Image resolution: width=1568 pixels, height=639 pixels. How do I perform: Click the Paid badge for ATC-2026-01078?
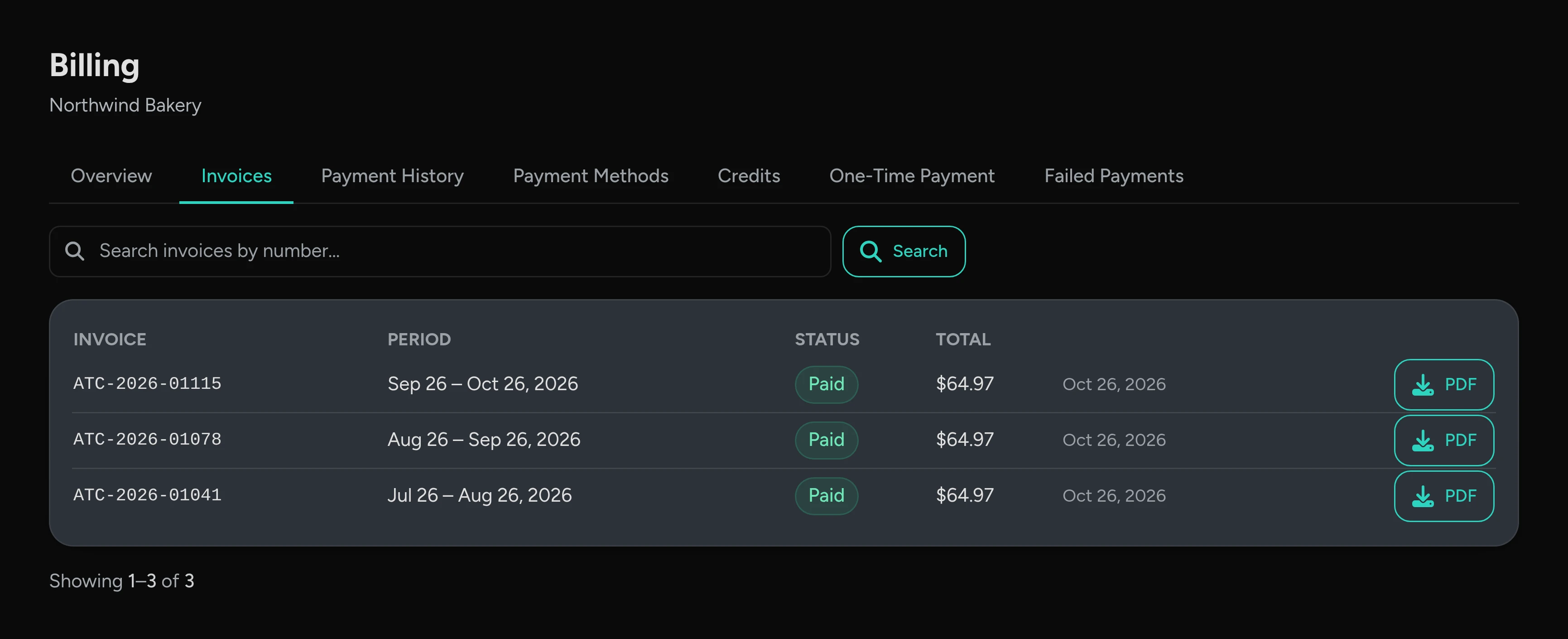[826, 440]
